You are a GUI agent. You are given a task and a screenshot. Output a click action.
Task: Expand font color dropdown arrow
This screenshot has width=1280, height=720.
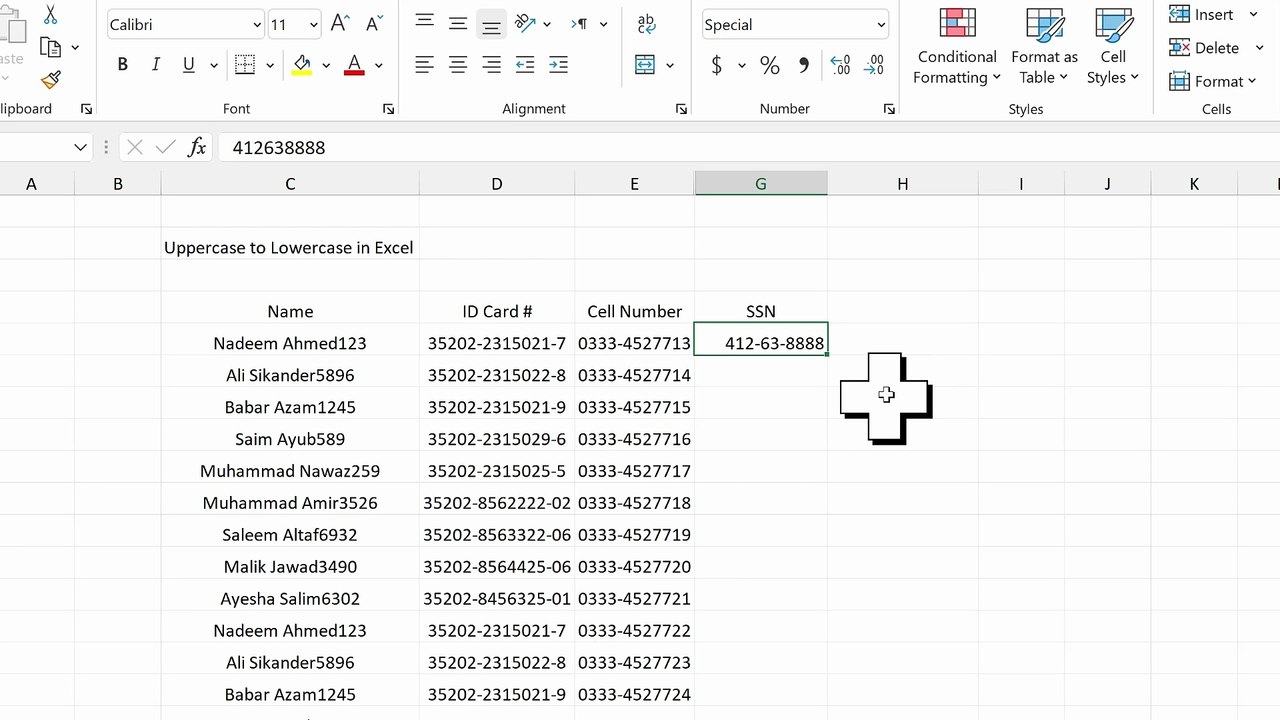(379, 66)
